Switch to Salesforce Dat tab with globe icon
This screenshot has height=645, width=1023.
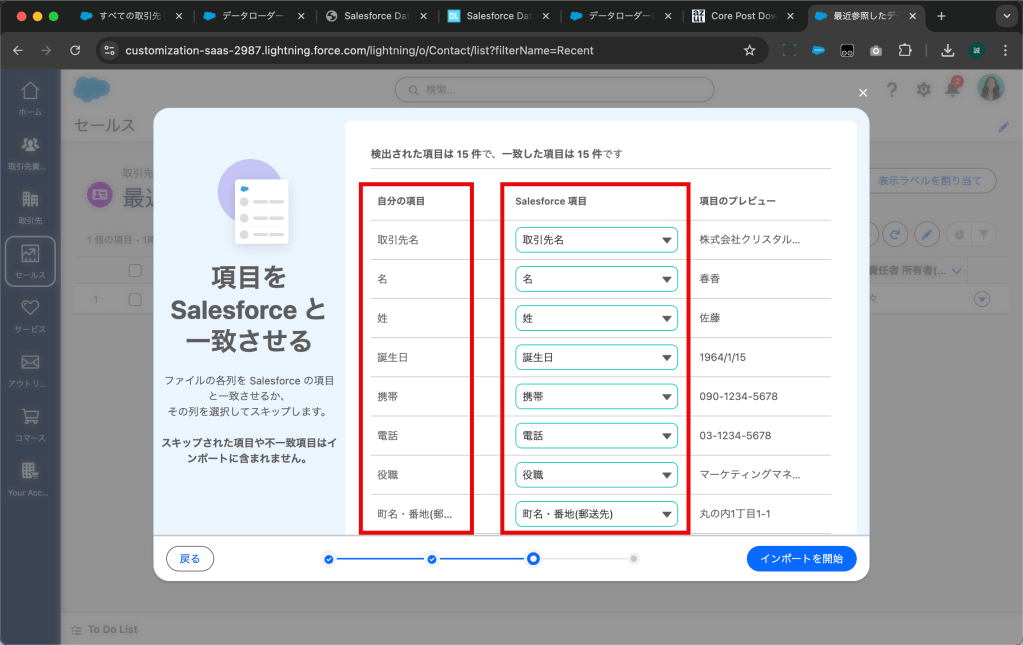click(x=375, y=16)
